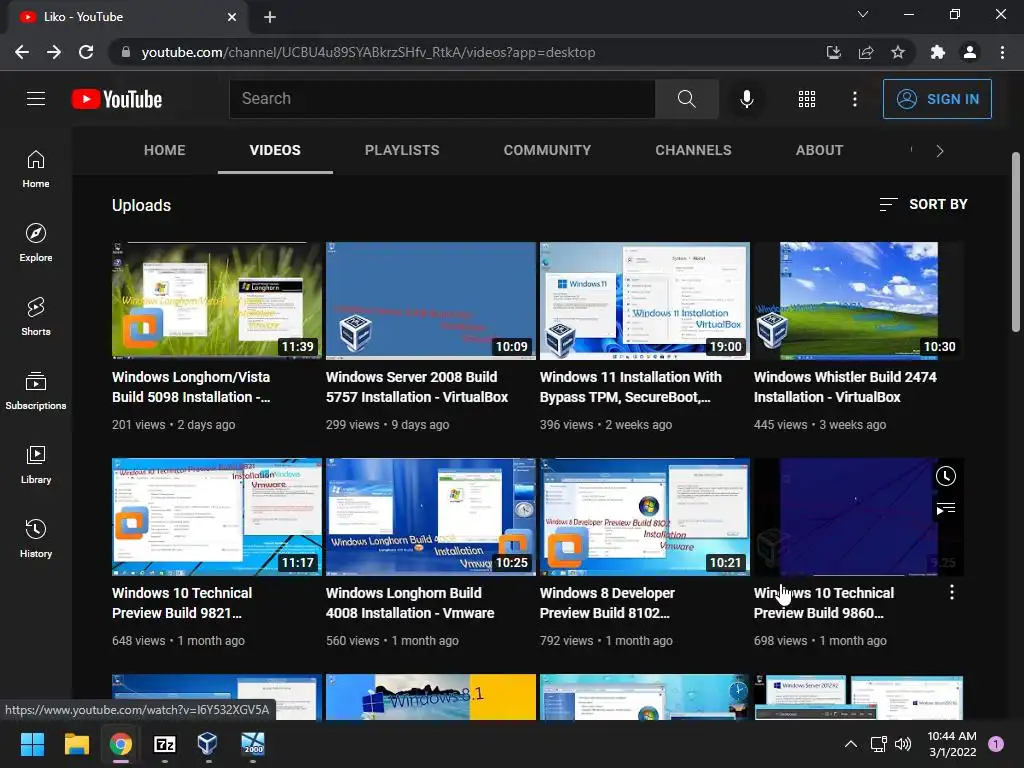Open Windows Whistler Build 2474 title

tap(845, 387)
